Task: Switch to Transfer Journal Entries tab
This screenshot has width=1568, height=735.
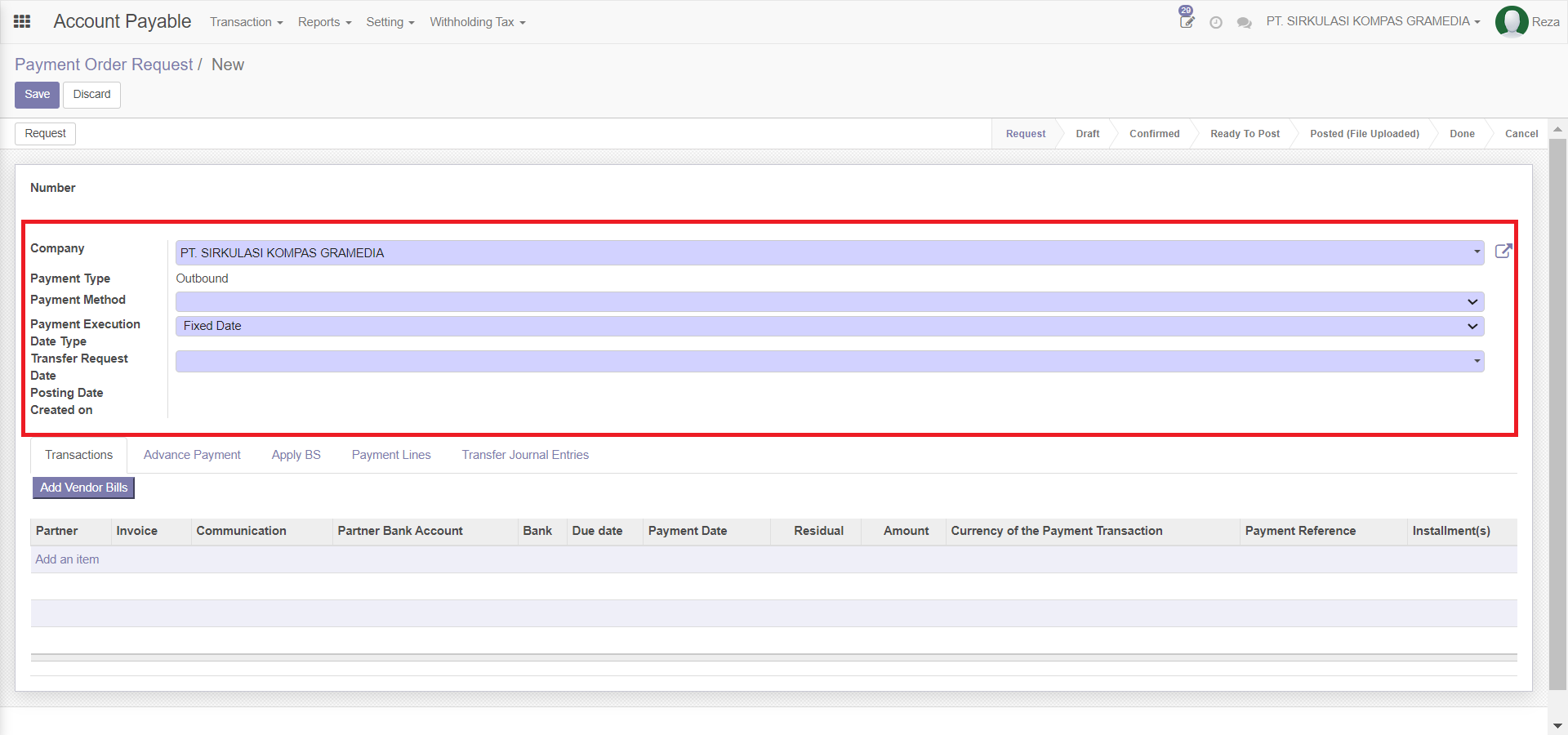Action: click(525, 455)
